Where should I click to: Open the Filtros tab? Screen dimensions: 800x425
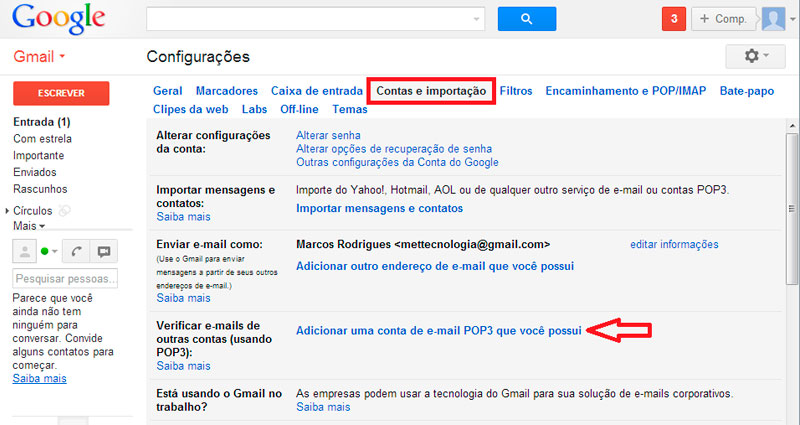(516, 91)
